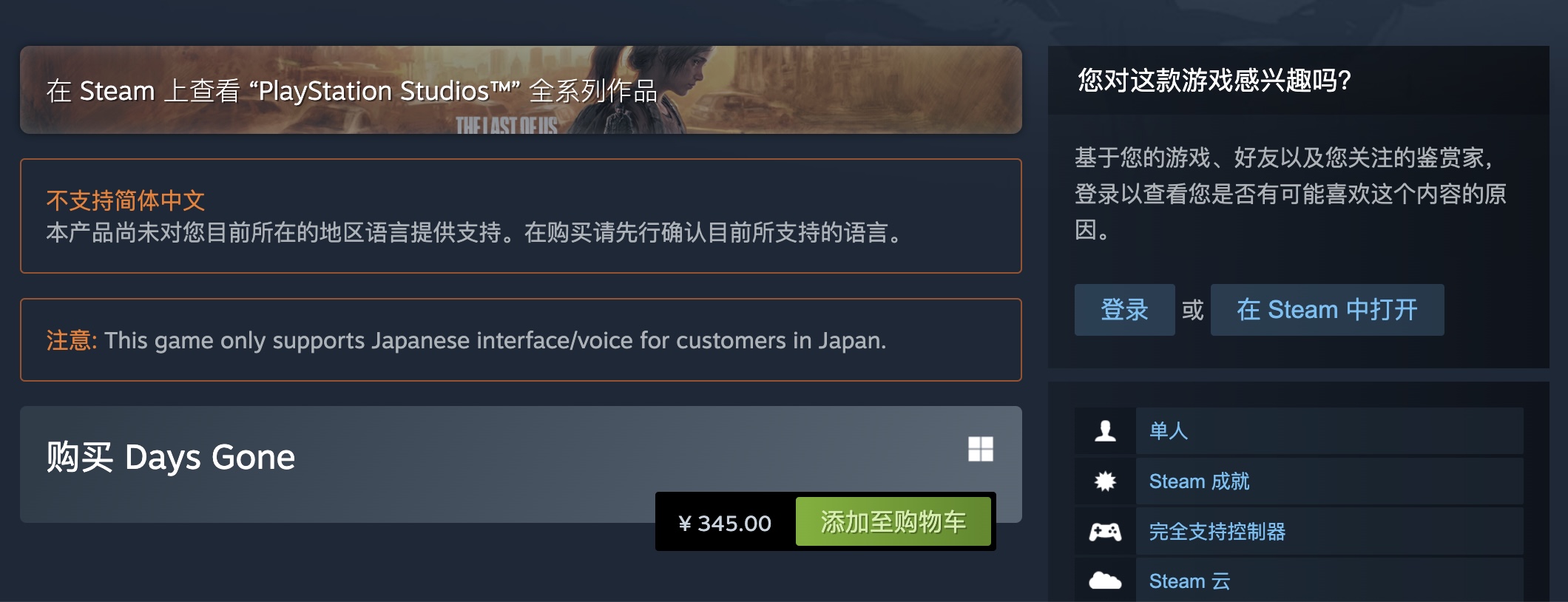Screen dimensions: 1568x602
Task: Open the Steam 成就 achievements link
Action: (1199, 481)
